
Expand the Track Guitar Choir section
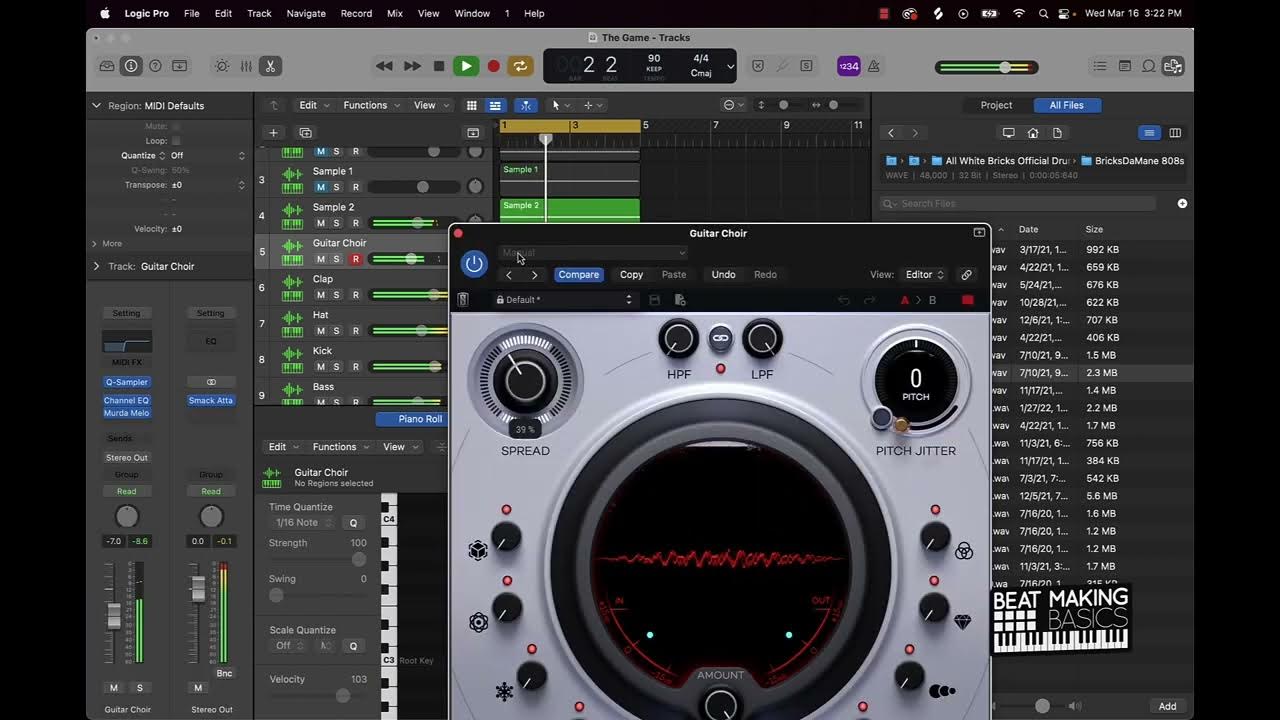[x=96, y=266]
